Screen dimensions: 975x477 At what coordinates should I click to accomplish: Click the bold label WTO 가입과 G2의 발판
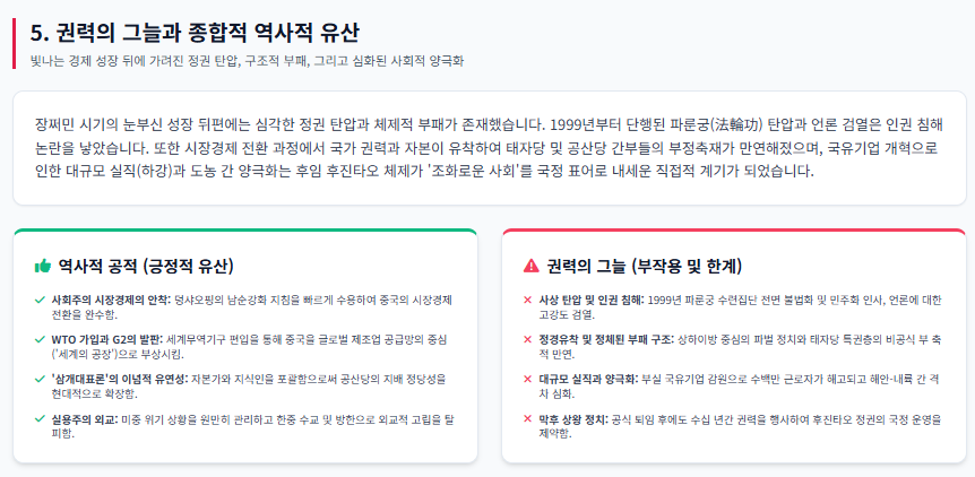click(107, 340)
